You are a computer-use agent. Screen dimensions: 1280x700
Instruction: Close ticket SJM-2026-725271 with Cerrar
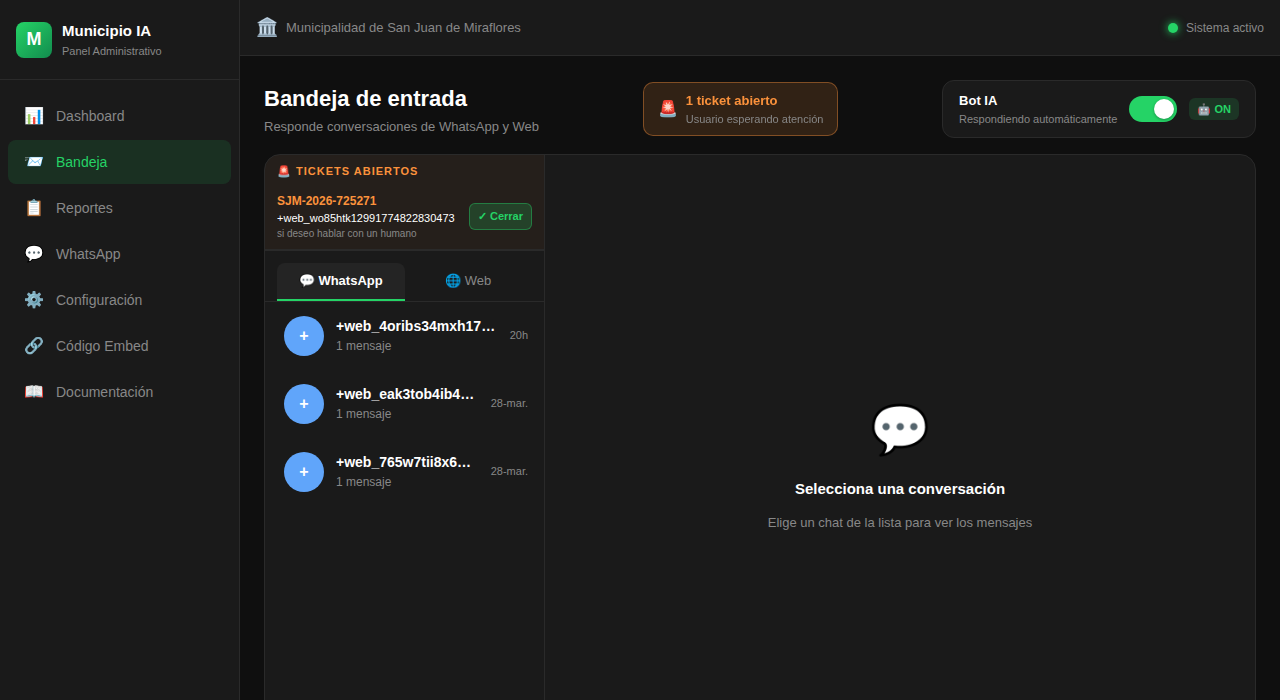500,217
